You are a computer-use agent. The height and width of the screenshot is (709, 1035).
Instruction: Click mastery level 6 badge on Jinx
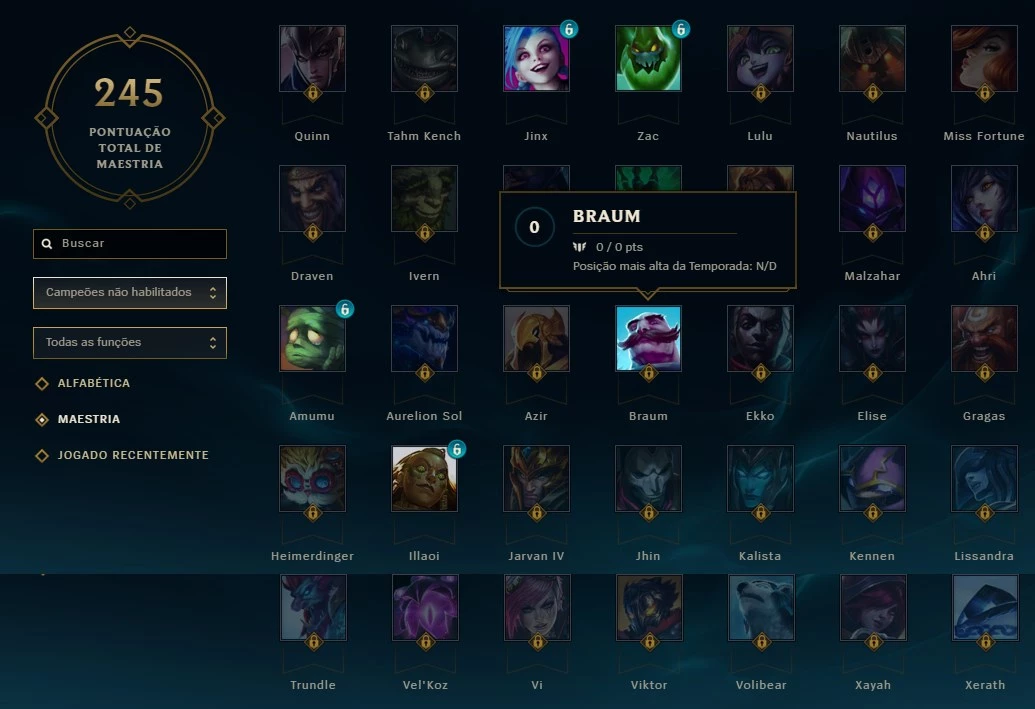coord(568,29)
